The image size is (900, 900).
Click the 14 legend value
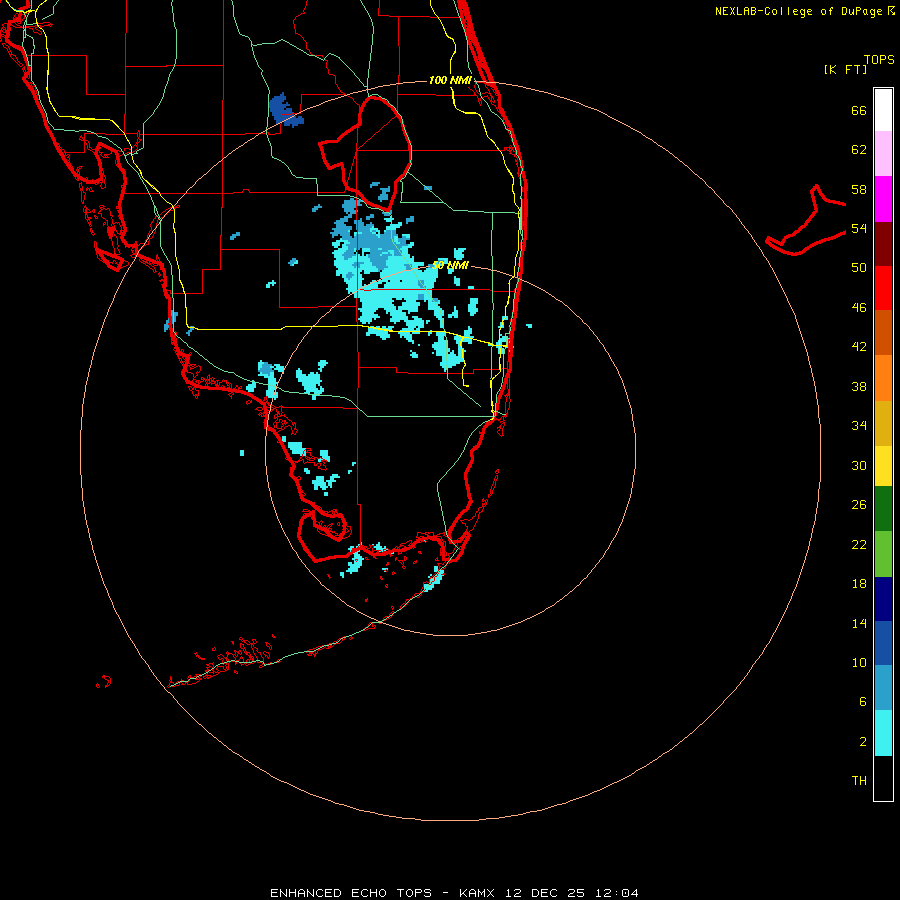tap(859, 623)
